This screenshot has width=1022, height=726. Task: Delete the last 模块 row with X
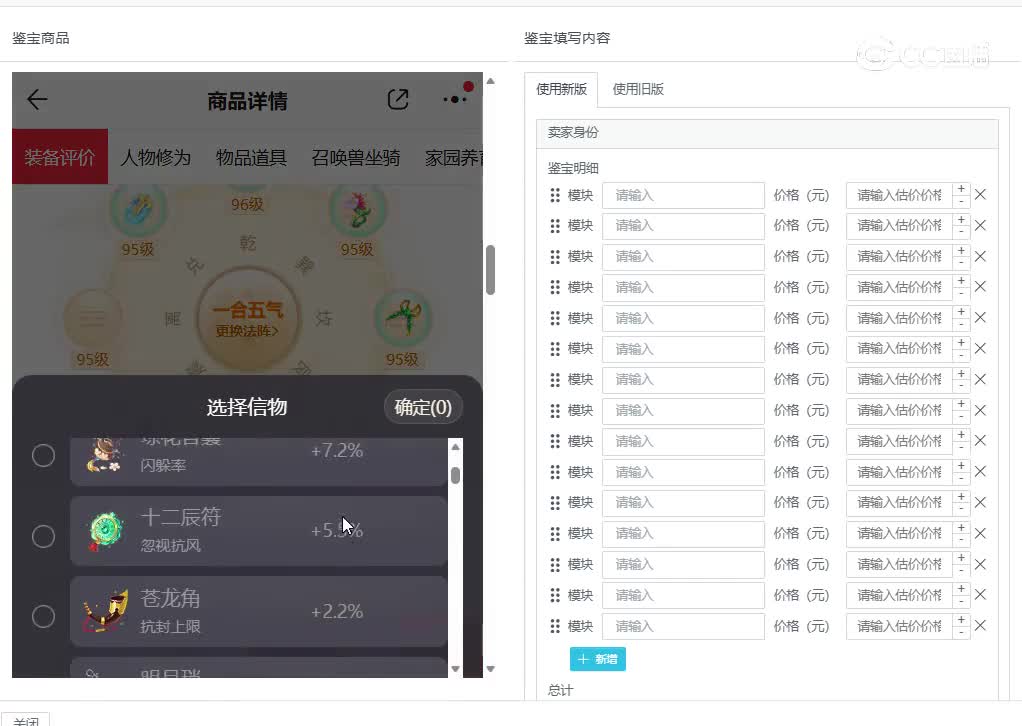tap(980, 626)
